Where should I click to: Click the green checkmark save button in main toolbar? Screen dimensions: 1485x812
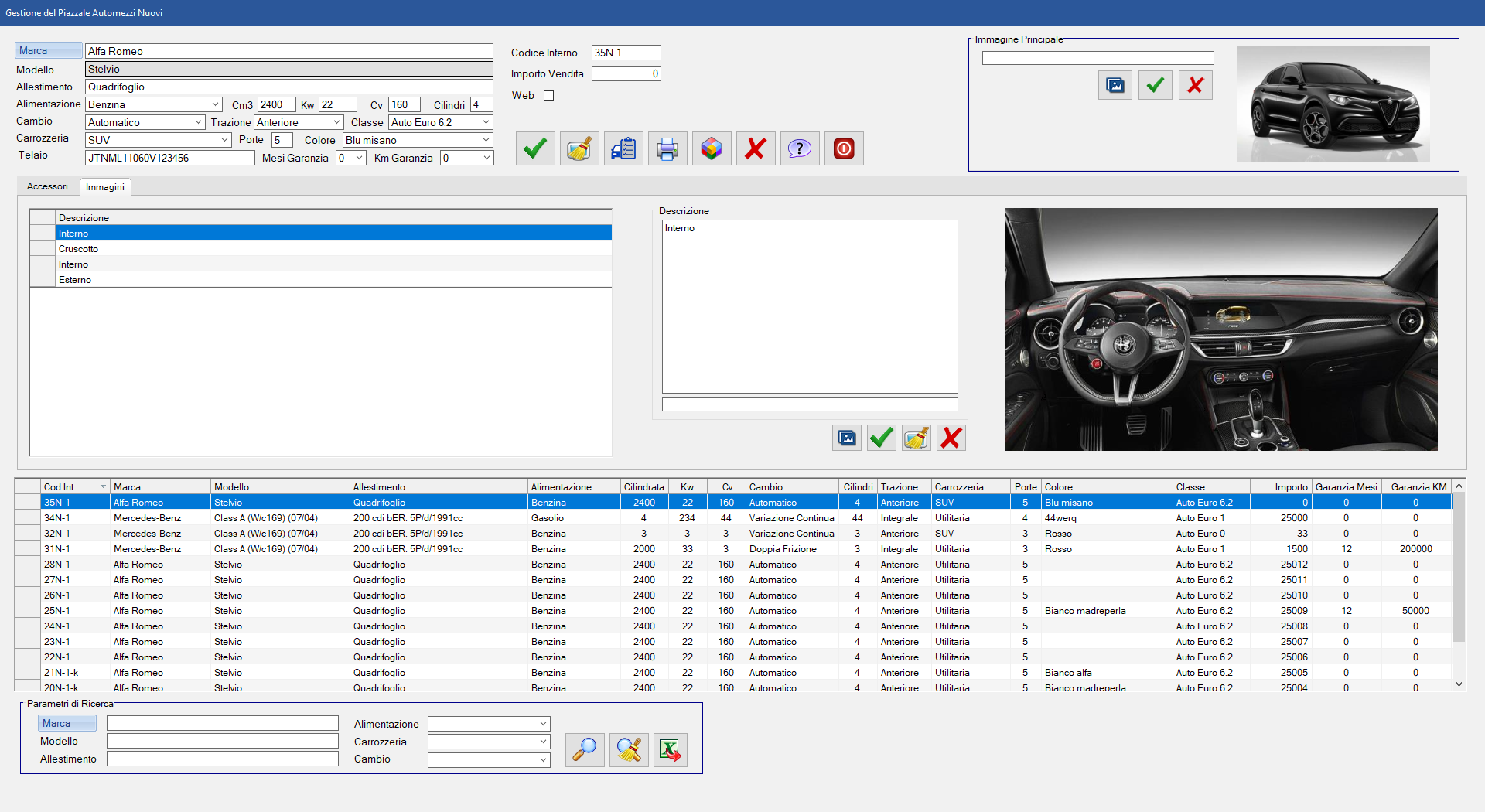click(x=535, y=148)
